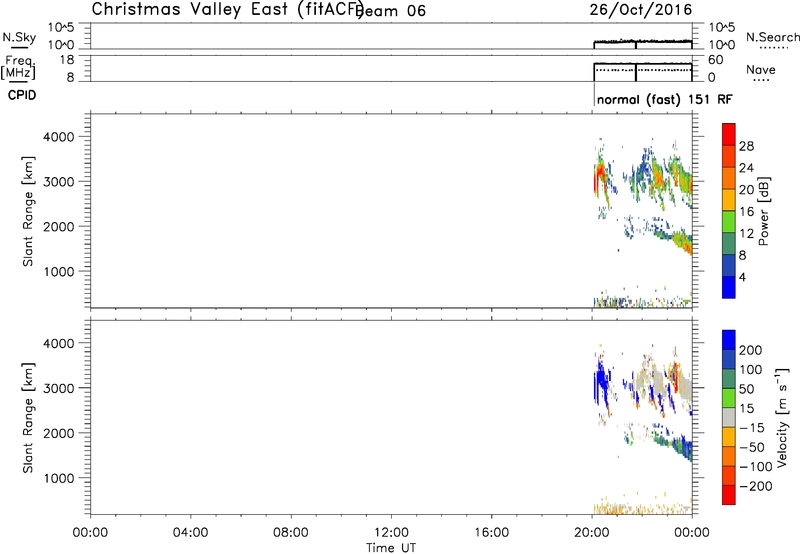Click the 'Velocity [m s-1]' colorbar title

coord(782,418)
